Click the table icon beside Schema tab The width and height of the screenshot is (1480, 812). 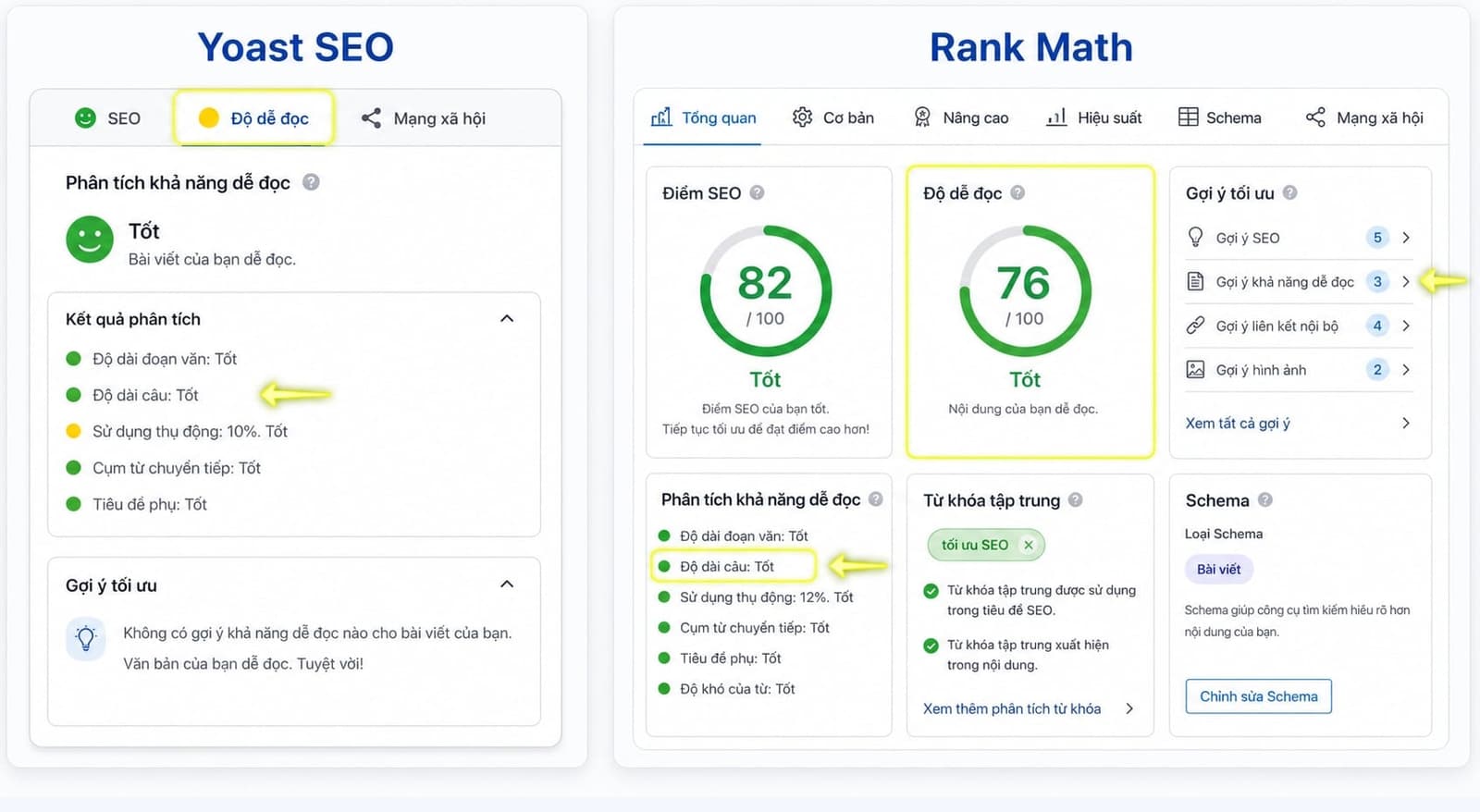click(1188, 117)
